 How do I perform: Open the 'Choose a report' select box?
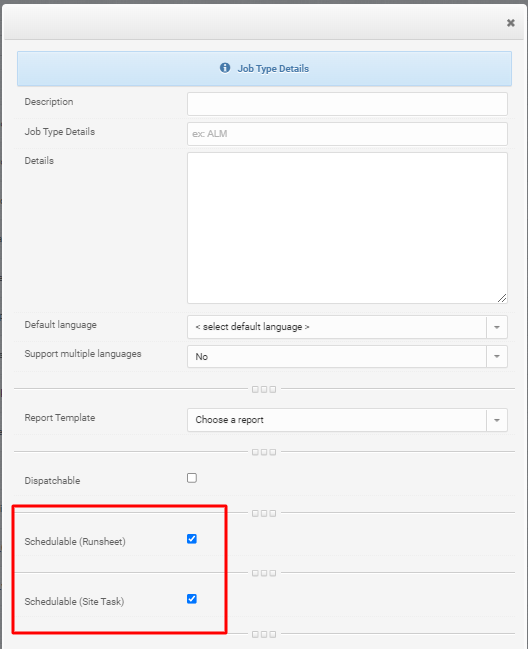[347, 420]
